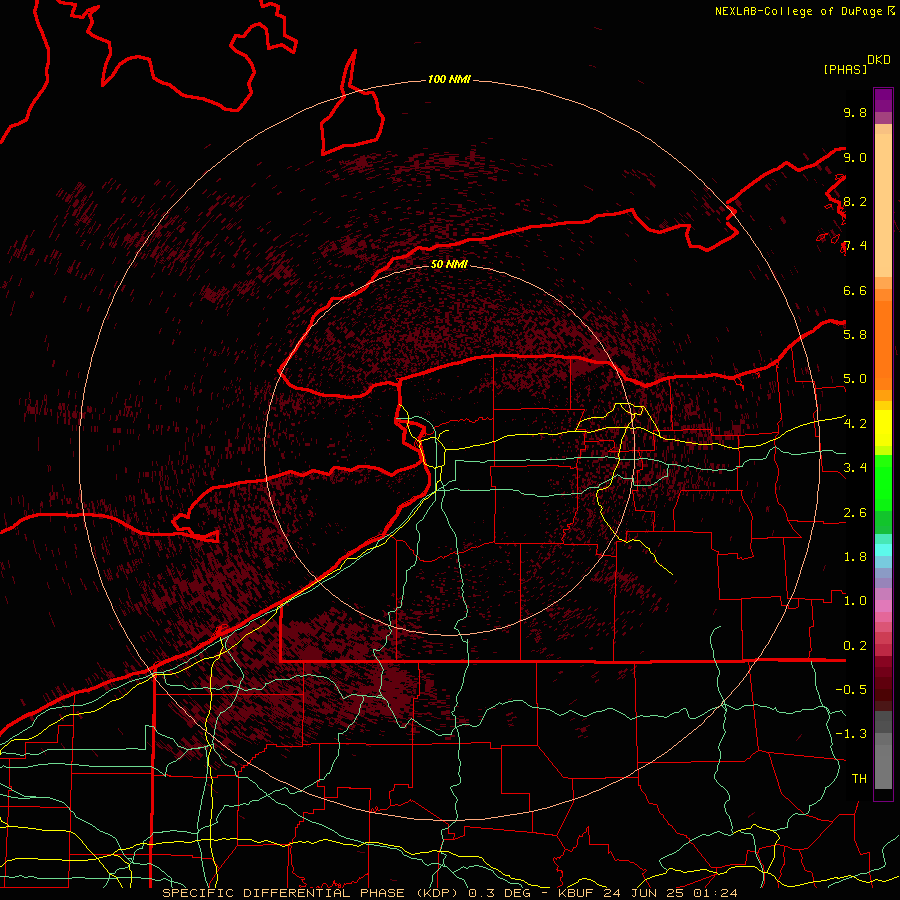This screenshot has width=900, height=900.
Task: Click the orange segment of the color bar
Action: [x=883, y=346]
